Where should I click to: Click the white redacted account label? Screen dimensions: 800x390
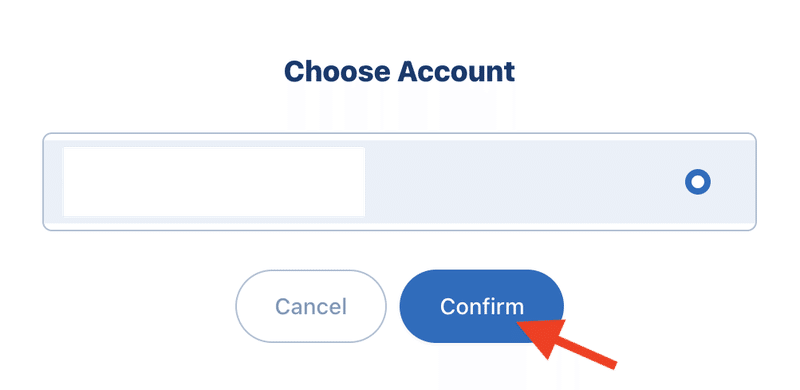(x=214, y=182)
